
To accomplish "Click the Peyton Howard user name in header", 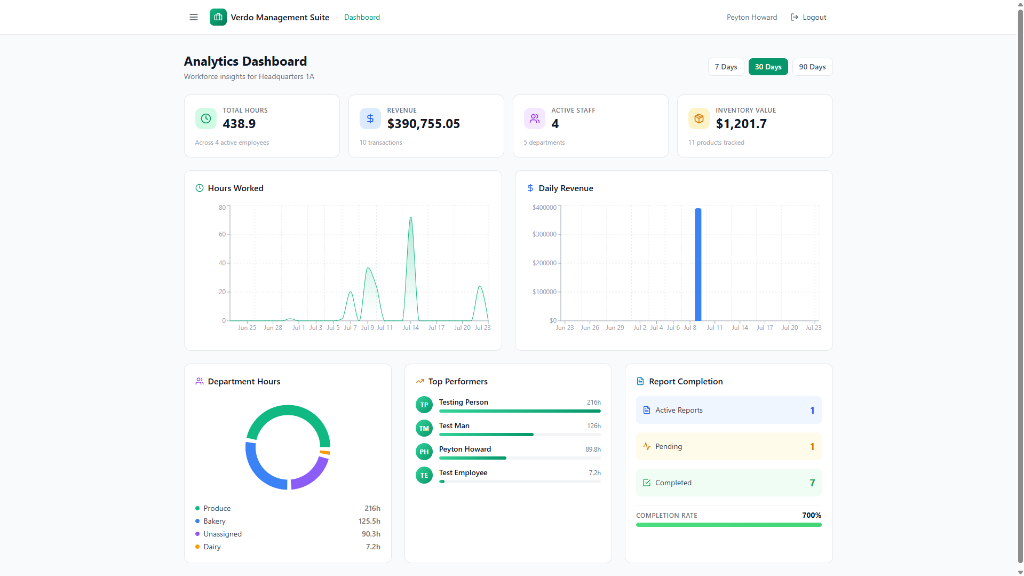I will (x=752, y=18).
